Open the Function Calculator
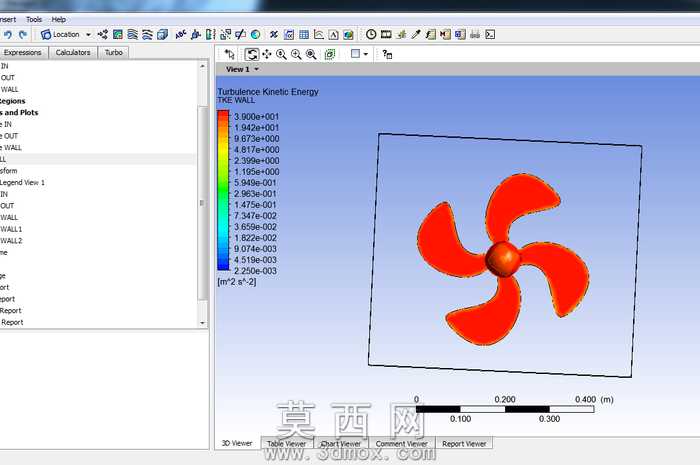Screen dimensions: 700x465 431,34
